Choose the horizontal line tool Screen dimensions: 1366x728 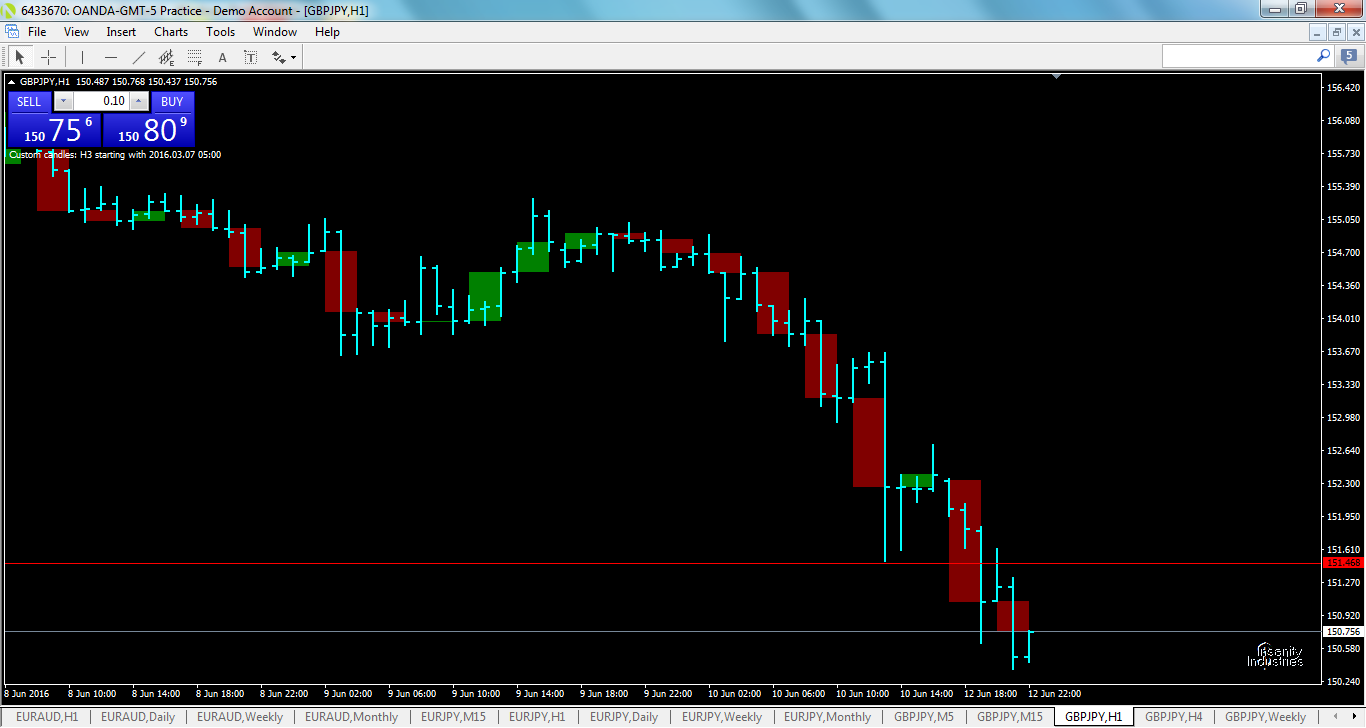(x=111, y=57)
